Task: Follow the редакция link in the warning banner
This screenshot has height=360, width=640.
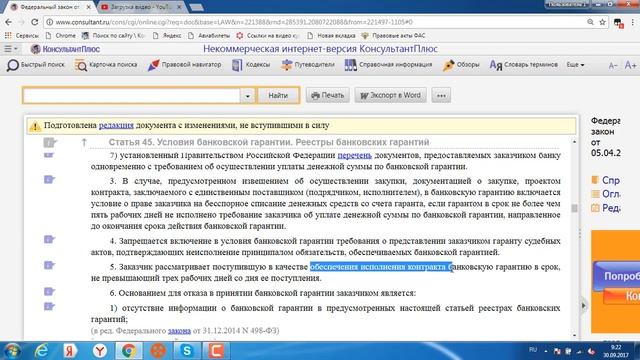Action: pyautogui.click(x=116, y=125)
